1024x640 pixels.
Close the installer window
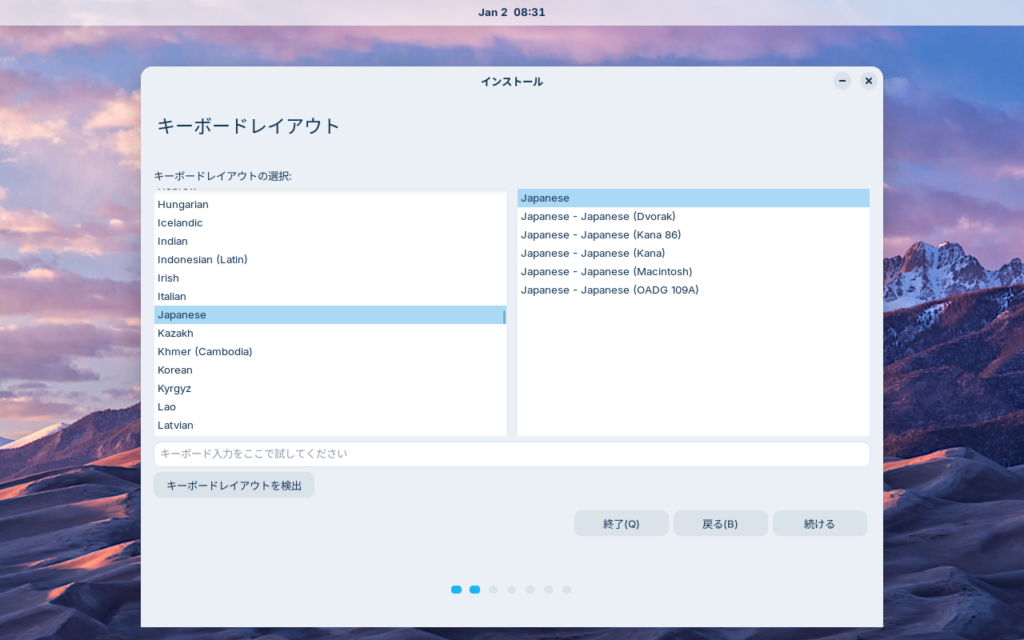coord(868,81)
